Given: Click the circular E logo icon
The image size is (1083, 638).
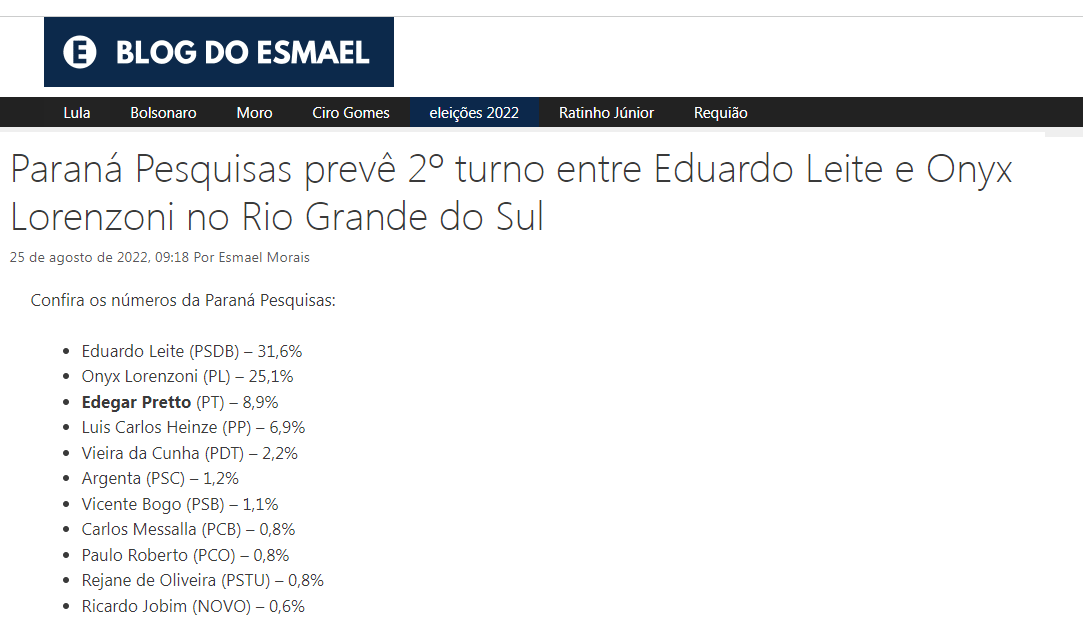Looking at the screenshot, I should [80, 52].
